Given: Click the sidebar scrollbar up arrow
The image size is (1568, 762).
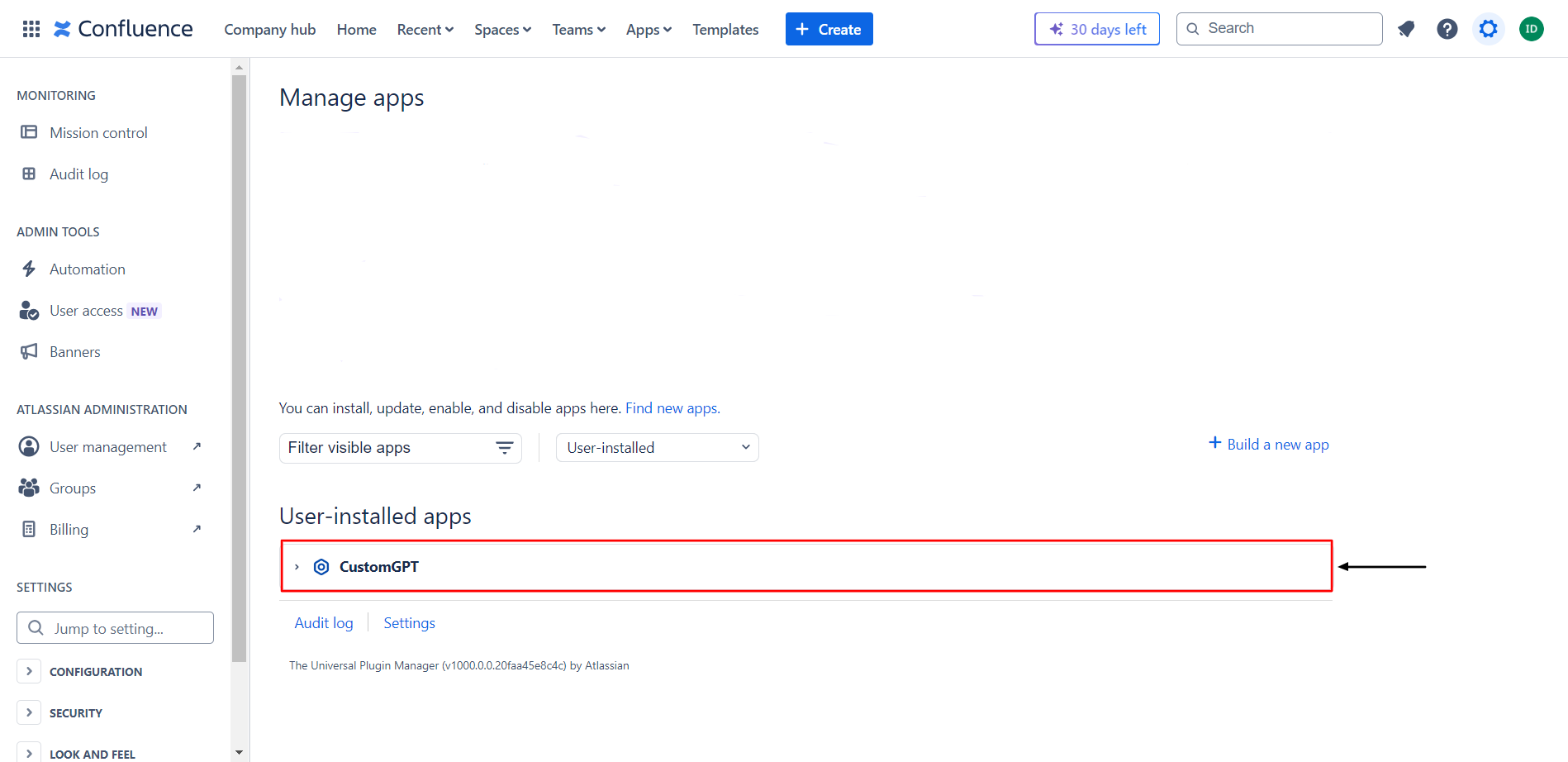Looking at the screenshot, I should [240, 67].
